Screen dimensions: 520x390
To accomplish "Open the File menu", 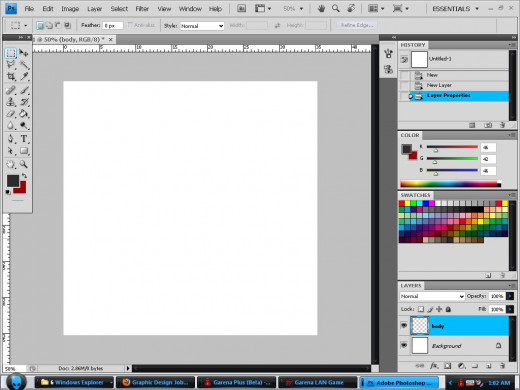I will [x=29, y=9].
